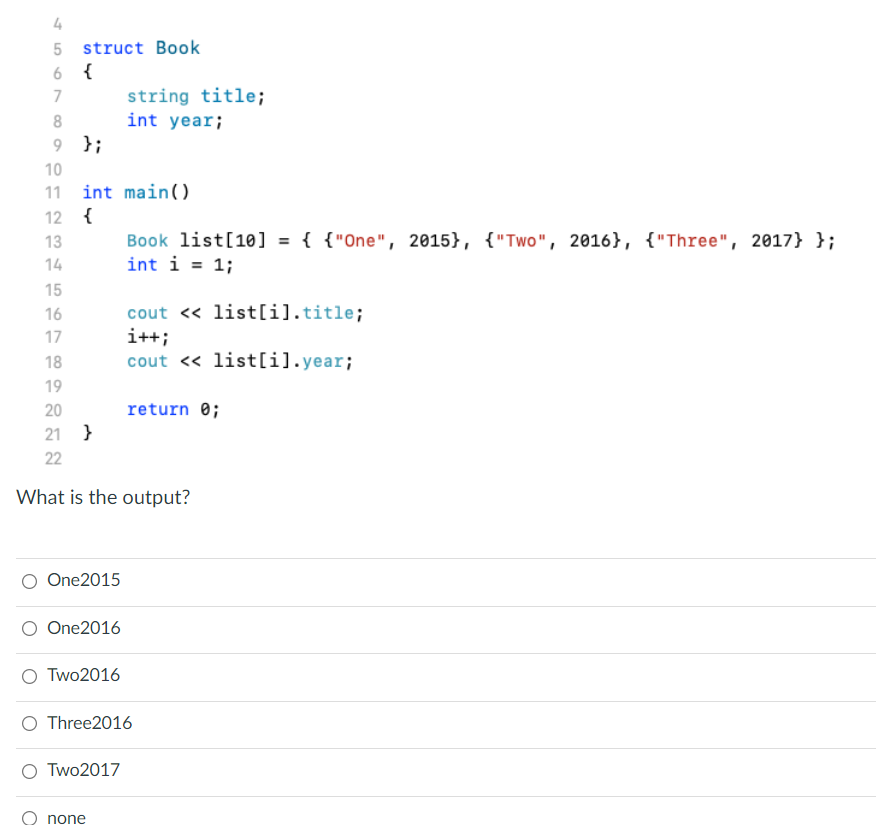Click the 'i++;' code line

(148, 336)
